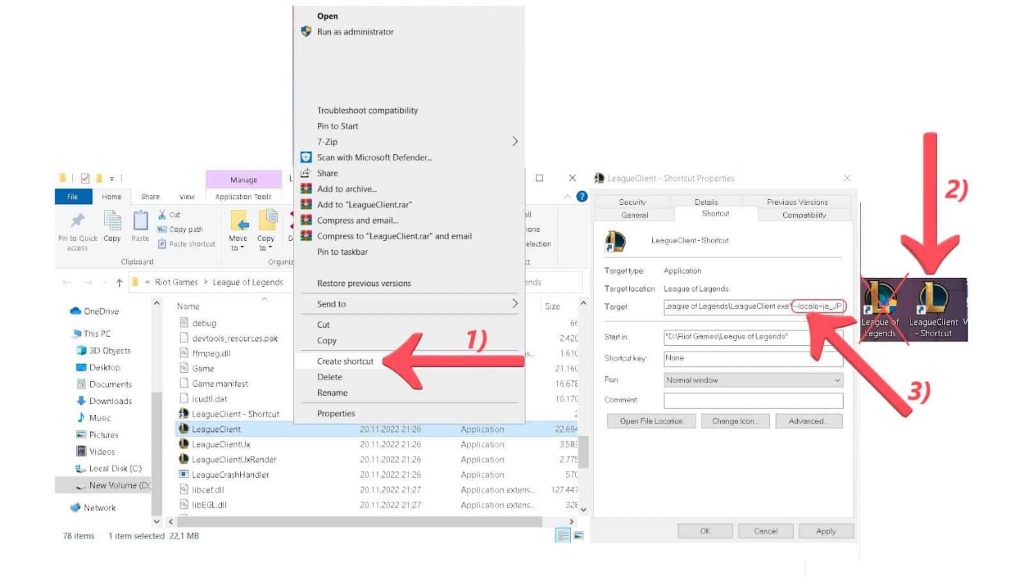Viewport: 1024px width, 577px height.
Task: Open the Previous Versions properties tab
Action: [x=797, y=202]
